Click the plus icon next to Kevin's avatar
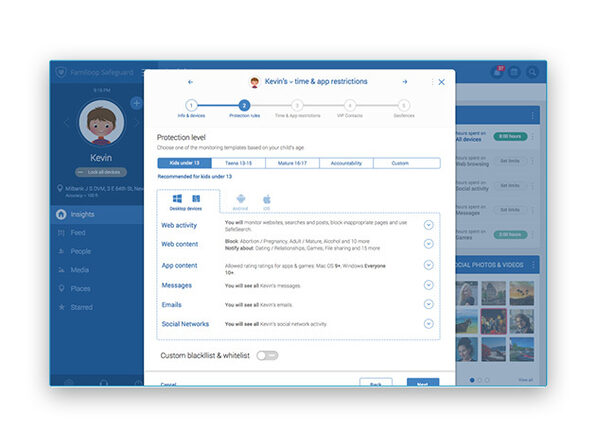Viewport: 596px width, 447px height. coord(136,103)
